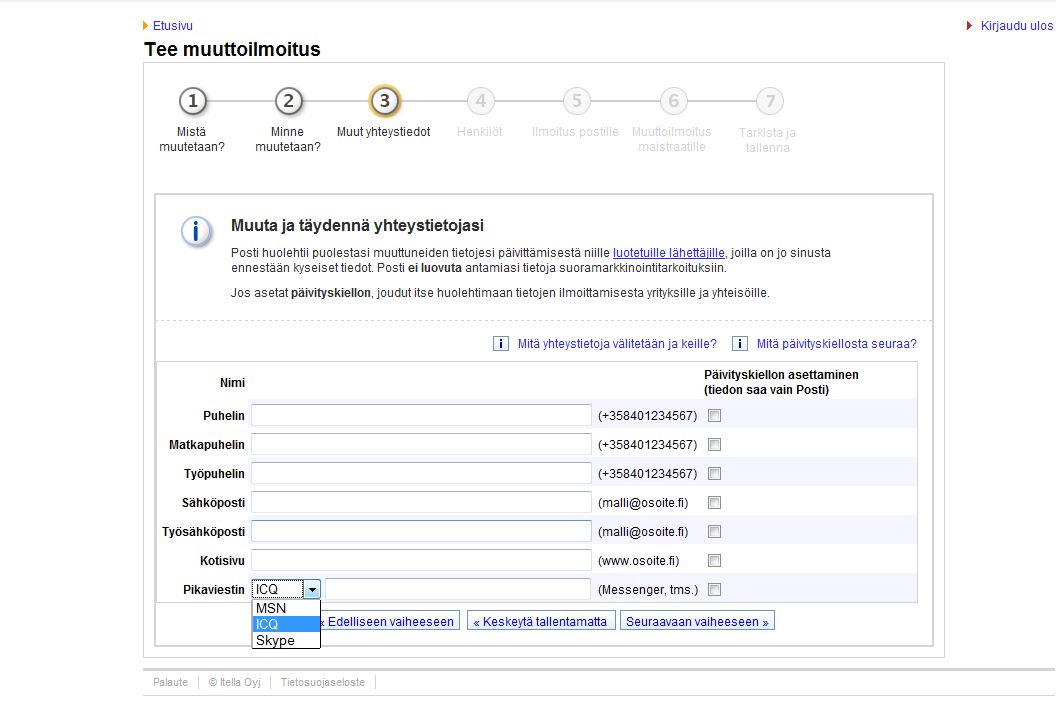1056x703 pixels.
Task: Click the large blue info icon
Action: point(196,232)
